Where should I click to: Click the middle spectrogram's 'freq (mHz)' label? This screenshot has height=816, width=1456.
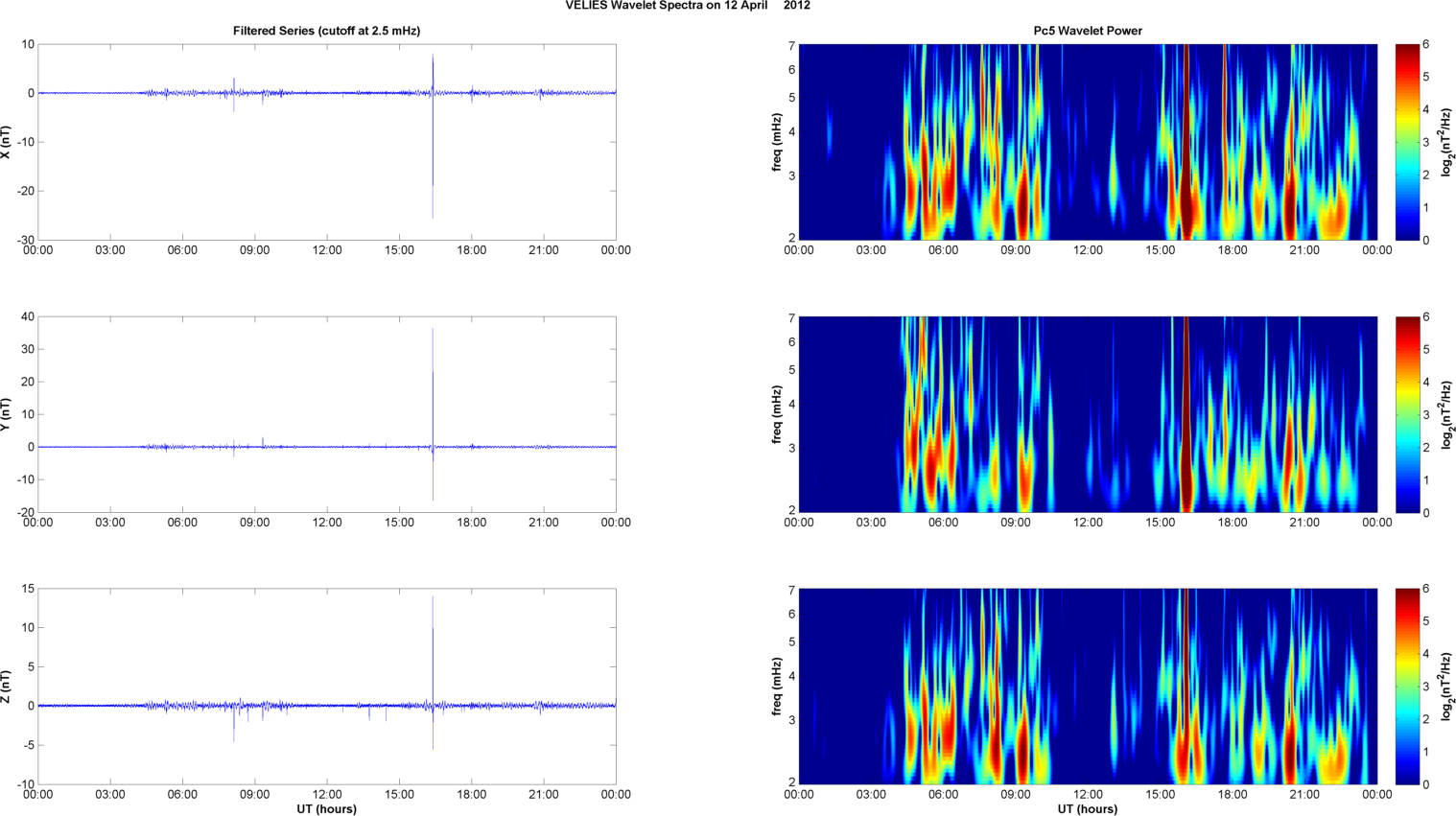[x=777, y=414]
